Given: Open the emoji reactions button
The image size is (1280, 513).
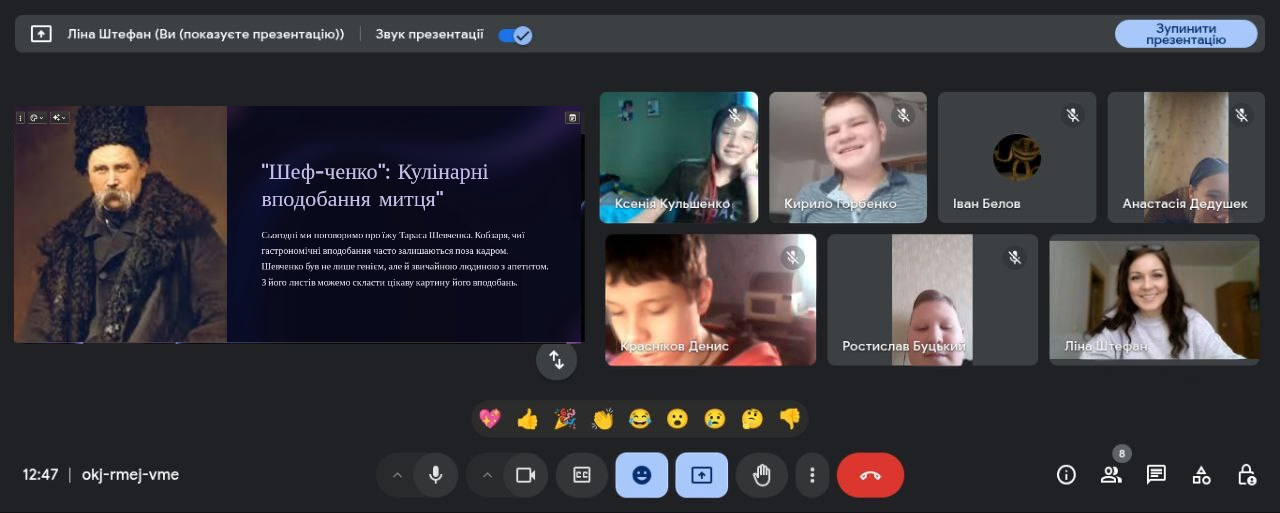Looking at the screenshot, I should (642, 475).
